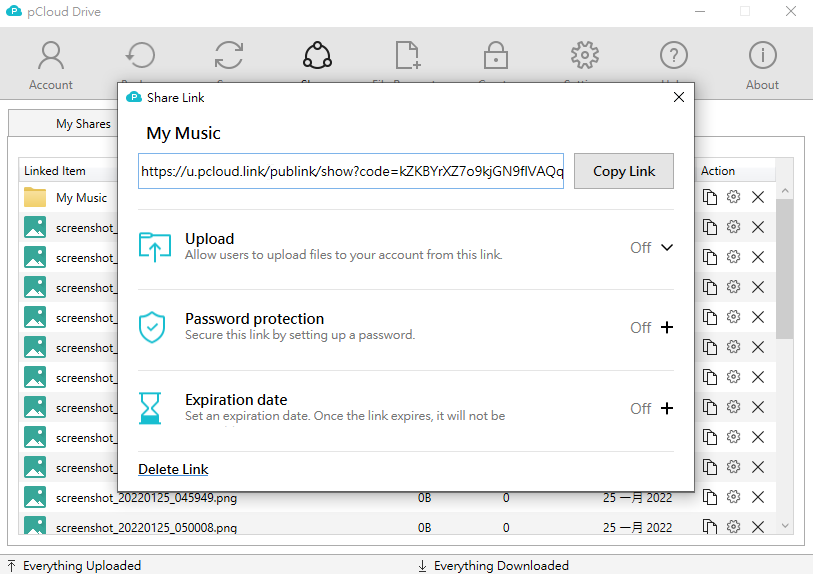
Task: Sort by the Linked Item column header
Action: (x=56, y=171)
